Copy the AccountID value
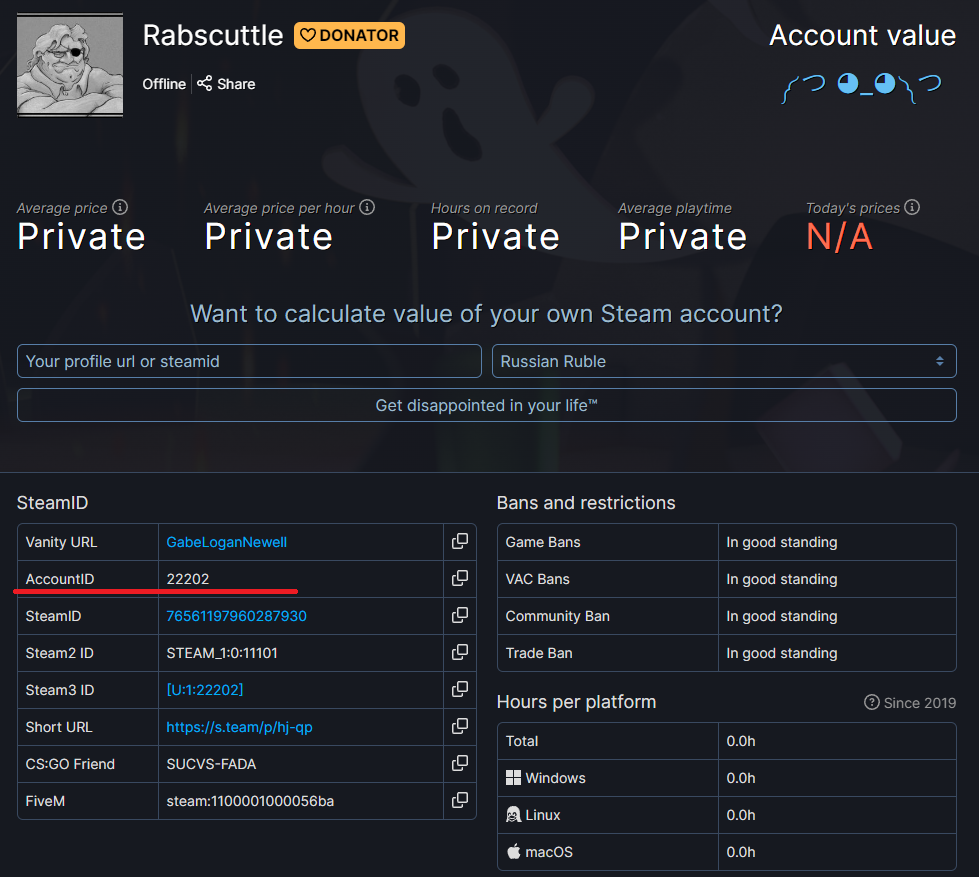Screen dimensions: 979x877 [x=460, y=578]
